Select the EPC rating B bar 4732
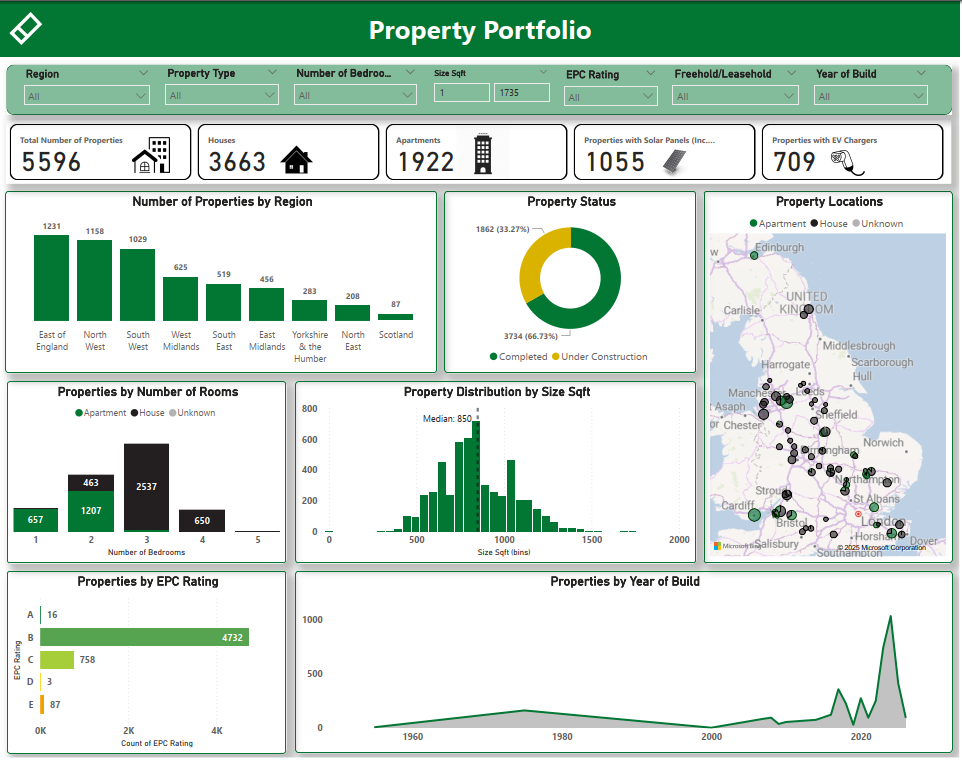This screenshot has height=767, width=962. pos(144,637)
